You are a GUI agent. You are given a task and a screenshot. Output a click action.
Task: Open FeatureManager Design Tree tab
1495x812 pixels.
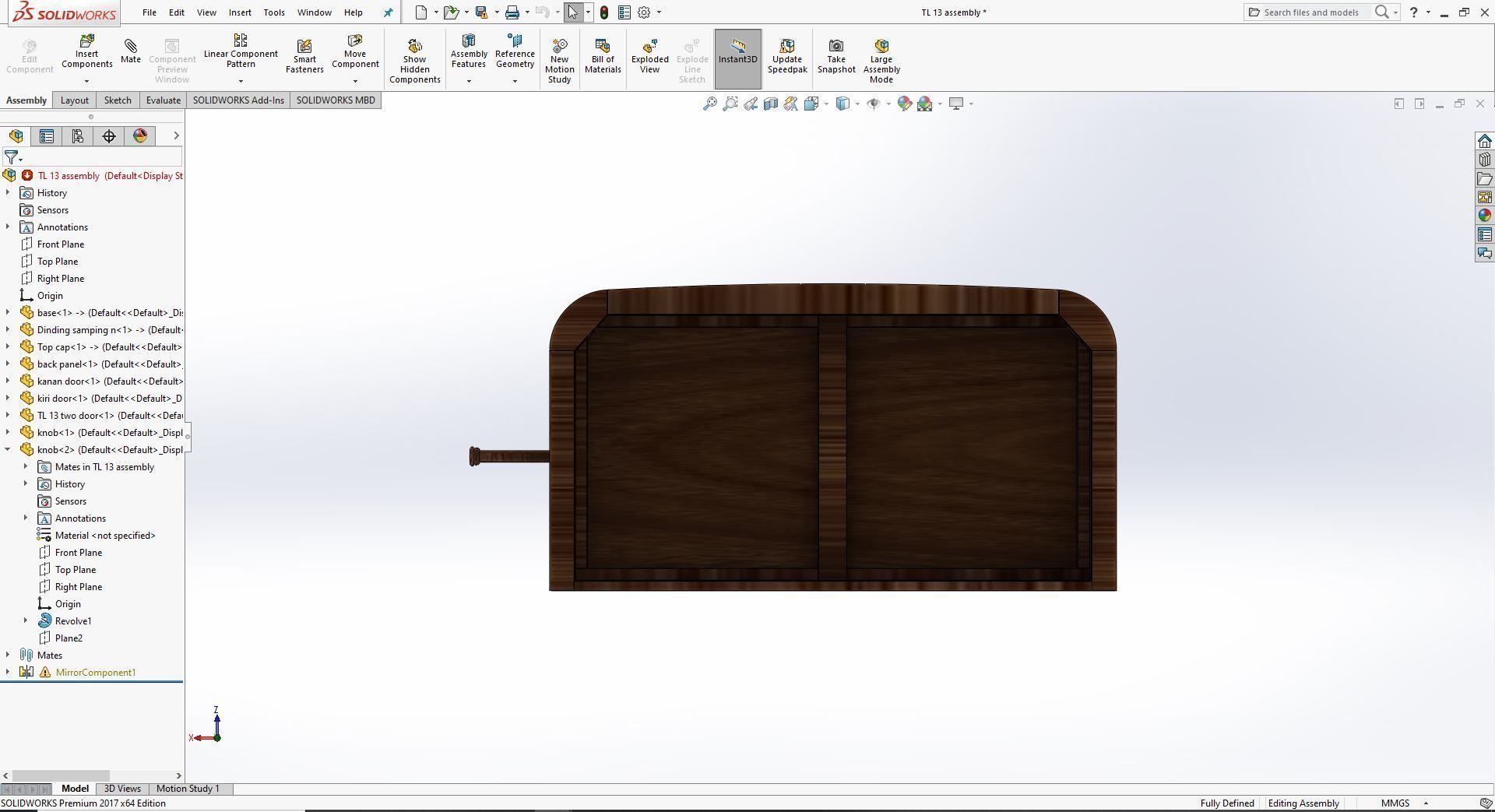[x=16, y=136]
